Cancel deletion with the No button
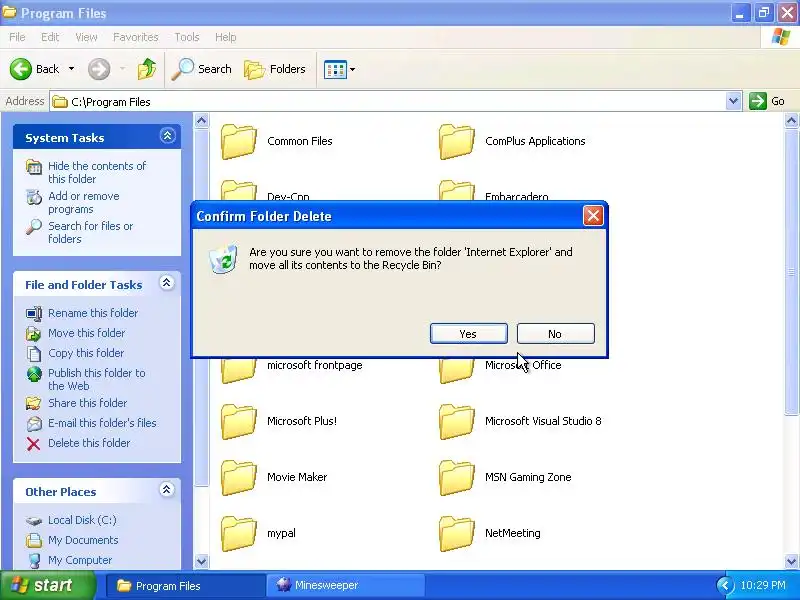800x600 pixels. tap(556, 334)
